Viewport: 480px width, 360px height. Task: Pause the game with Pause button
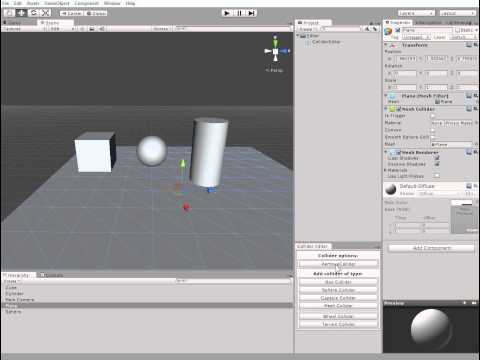point(239,13)
